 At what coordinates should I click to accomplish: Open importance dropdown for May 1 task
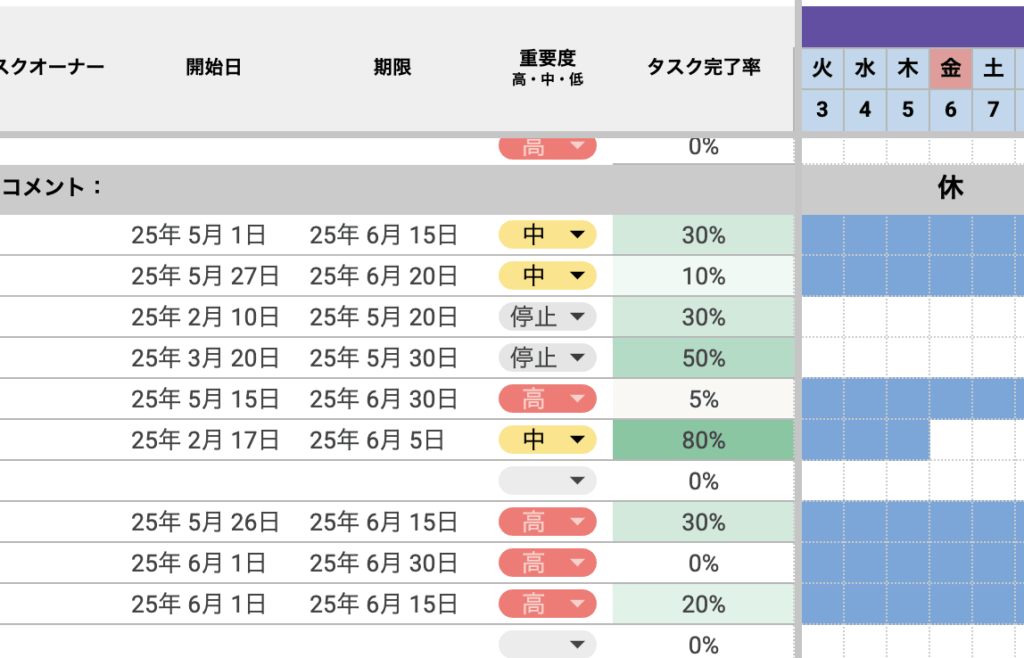point(576,235)
